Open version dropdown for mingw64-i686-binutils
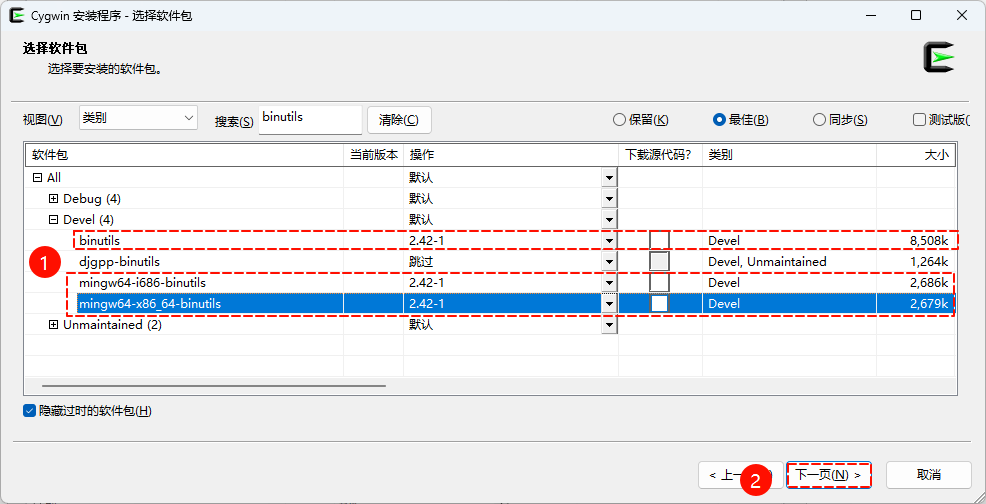This screenshot has height=504, width=986. point(609,283)
